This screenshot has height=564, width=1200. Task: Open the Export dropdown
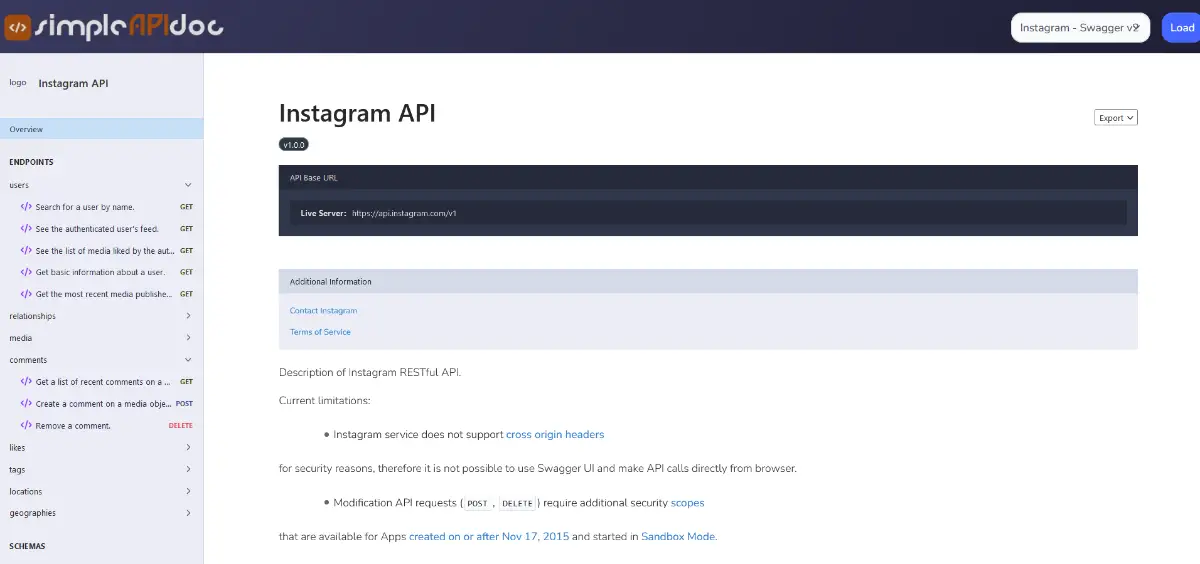pyautogui.click(x=1116, y=118)
